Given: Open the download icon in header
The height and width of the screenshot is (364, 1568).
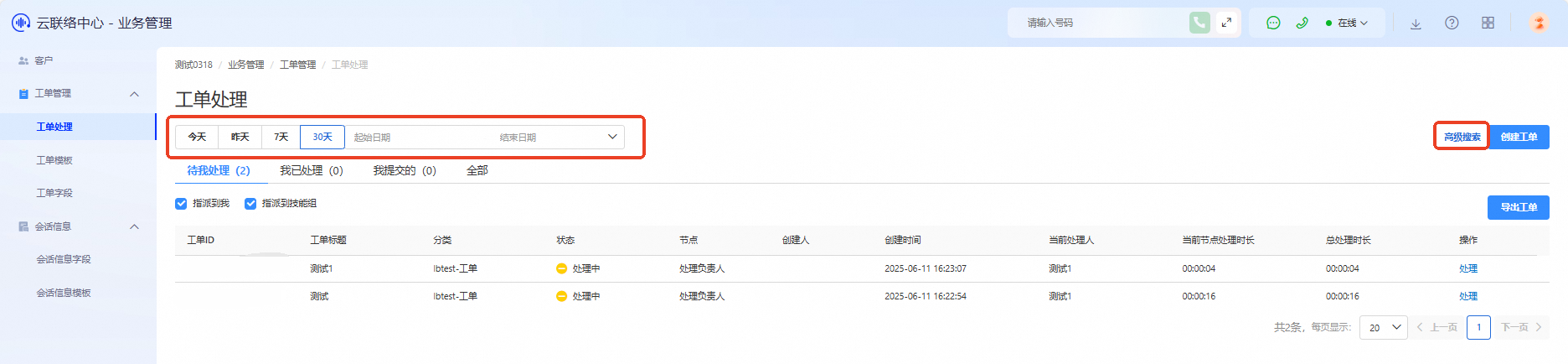Looking at the screenshot, I should (1416, 23).
